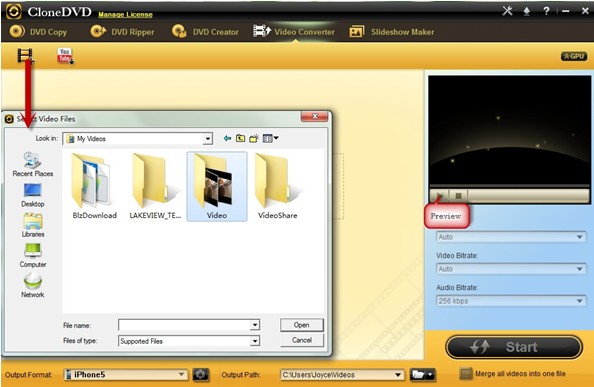Image resolution: width=594 pixels, height=387 pixels.
Task: Go back using the green arrow icon
Action: tap(227, 139)
